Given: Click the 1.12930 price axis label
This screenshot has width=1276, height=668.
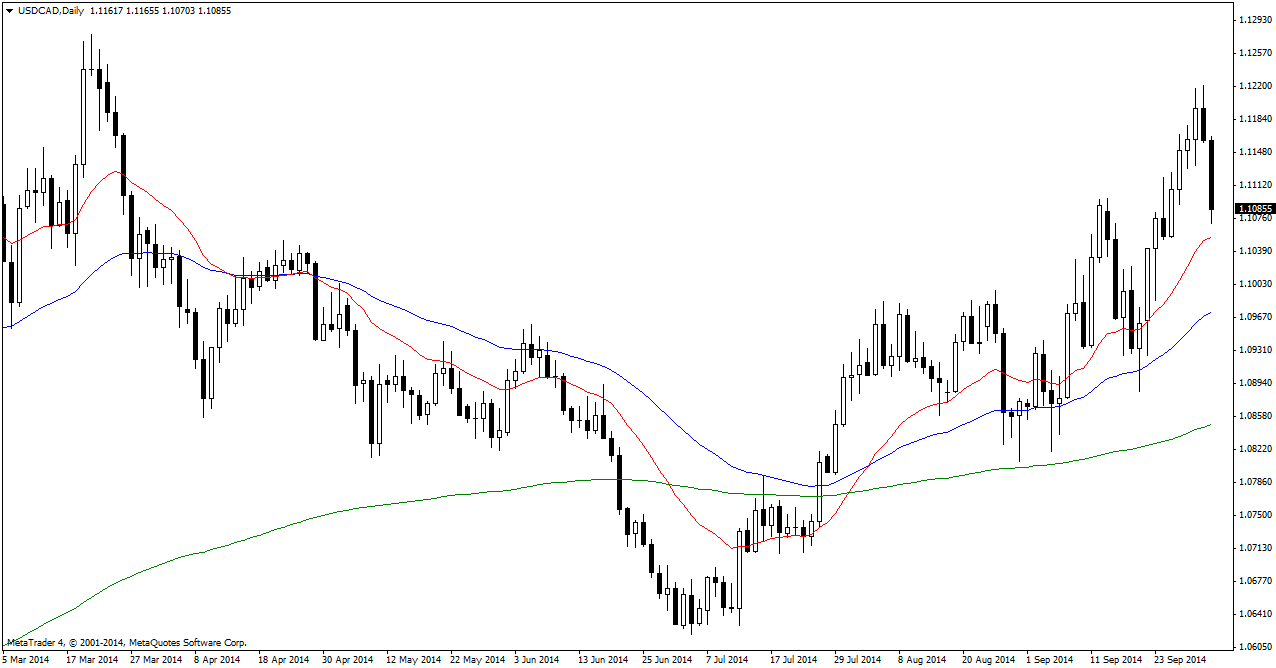Looking at the screenshot, I should pos(1255,20).
